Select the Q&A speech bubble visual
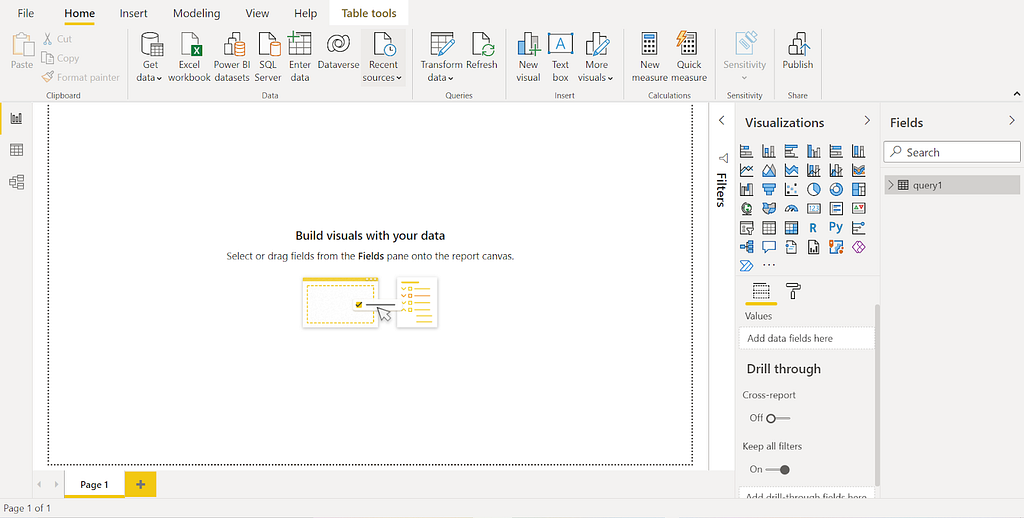 click(x=769, y=247)
